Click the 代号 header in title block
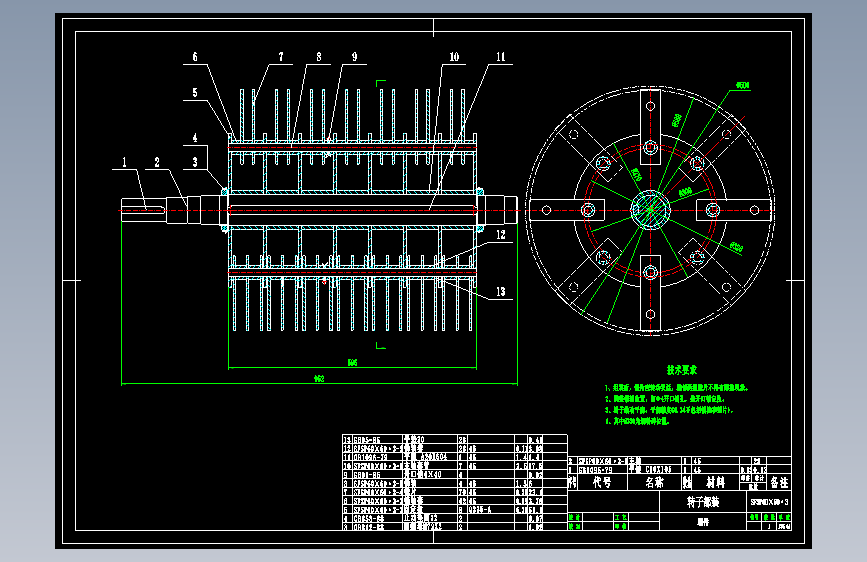The height and width of the screenshot is (562, 867). coord(602,482)
